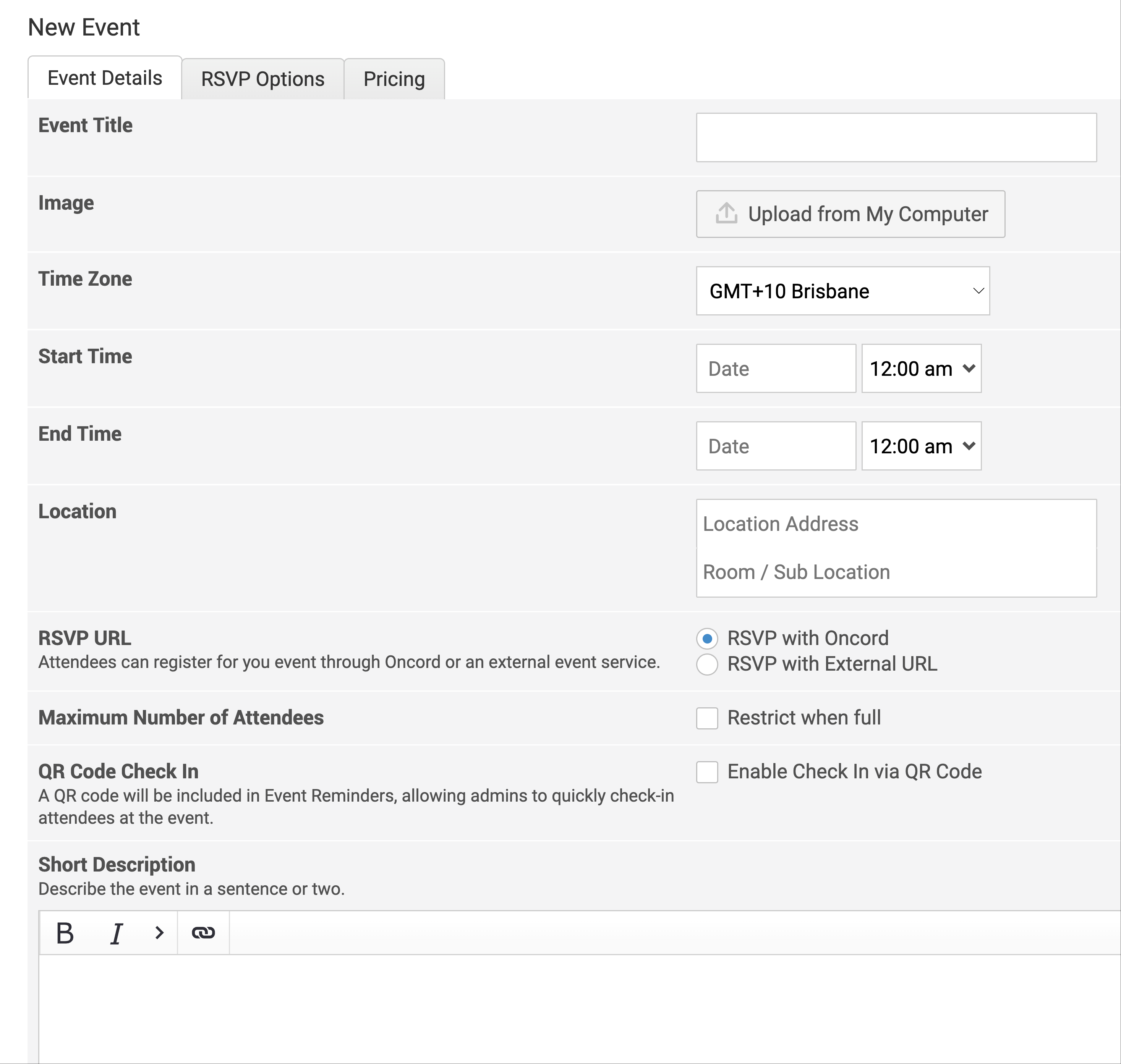The height and width of the screenshot is (1064, 1121).
Task: Enable Restrict when full checkbox
Action: click(x=707, y=718)
